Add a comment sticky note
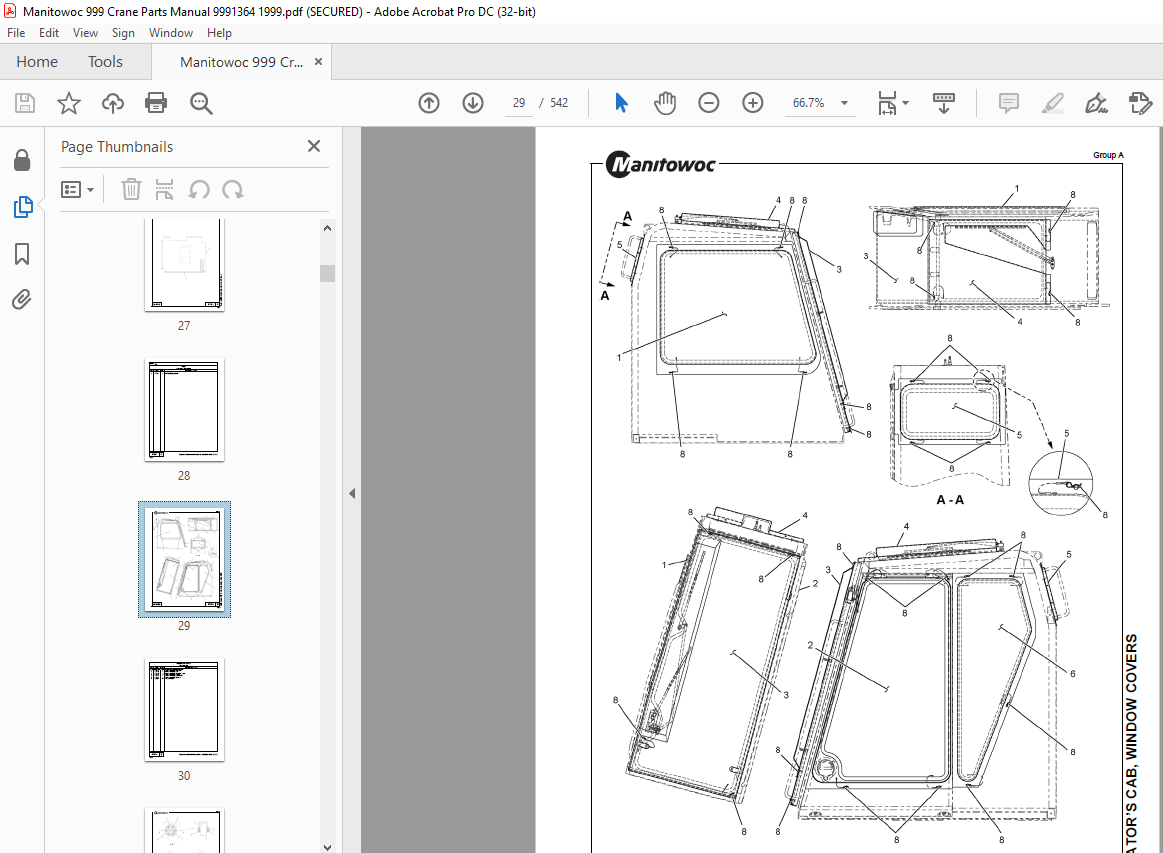This screenshot has width=1163, height=853. click(x=1009, y=103)
